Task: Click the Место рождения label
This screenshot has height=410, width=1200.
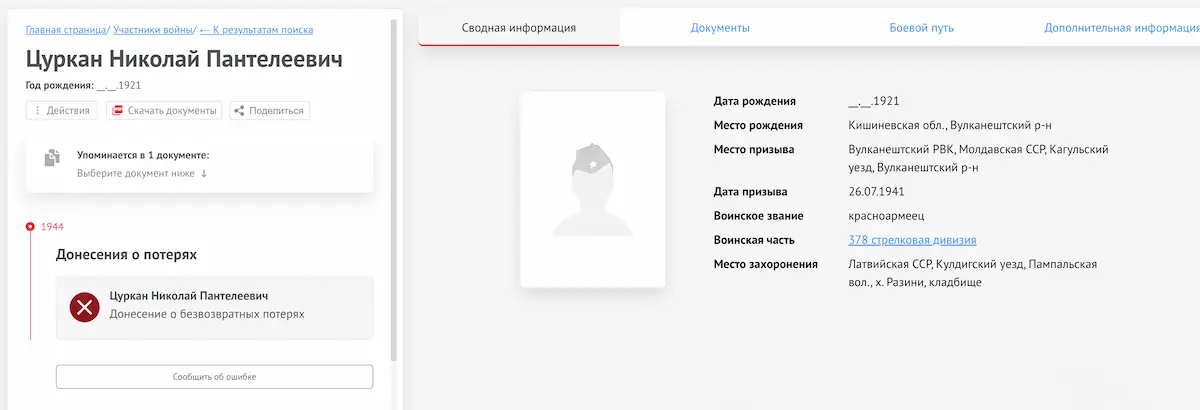Action: click(758, 125)
